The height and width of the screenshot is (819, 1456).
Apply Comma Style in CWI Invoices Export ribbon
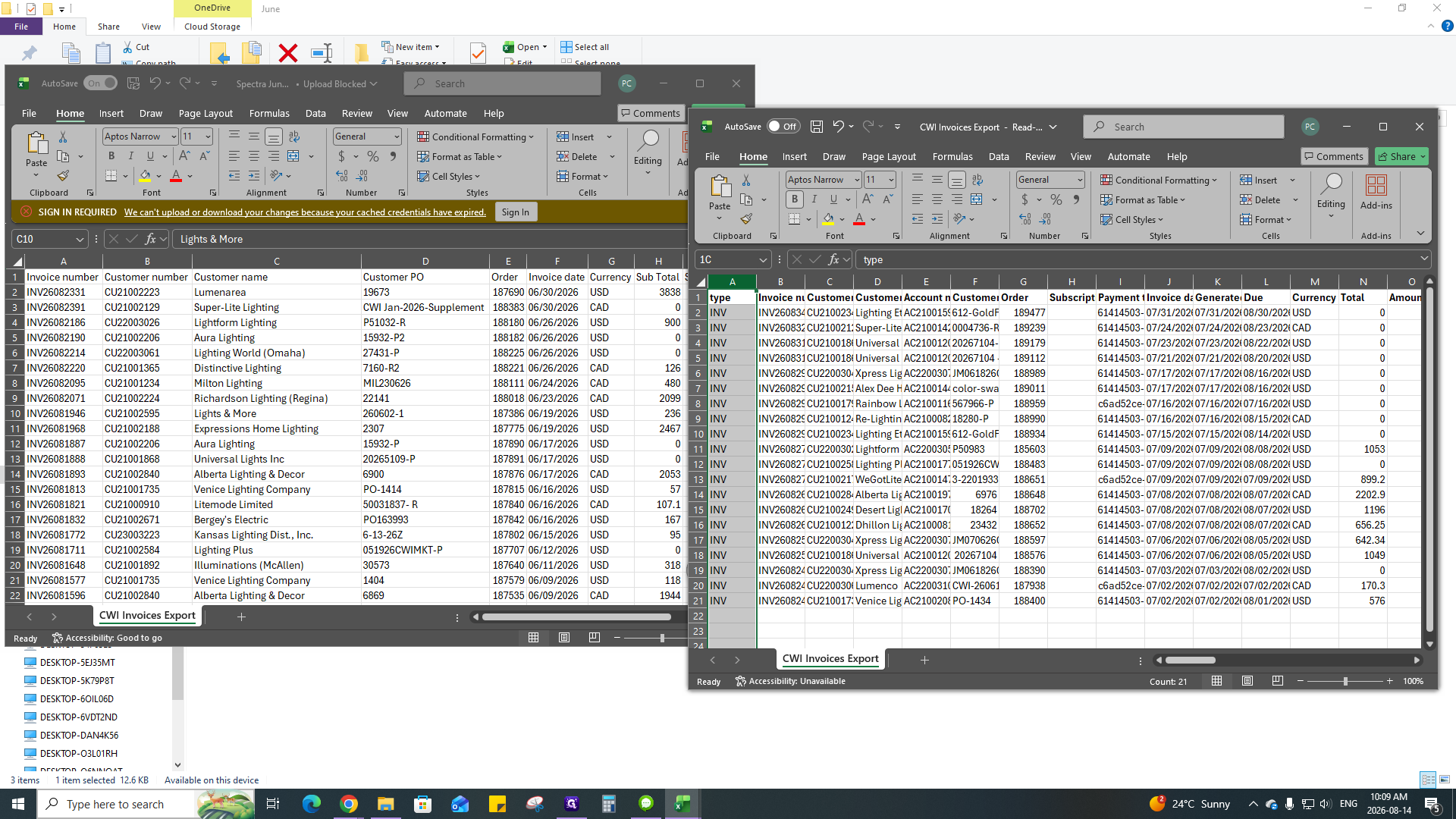point(1076,199)
